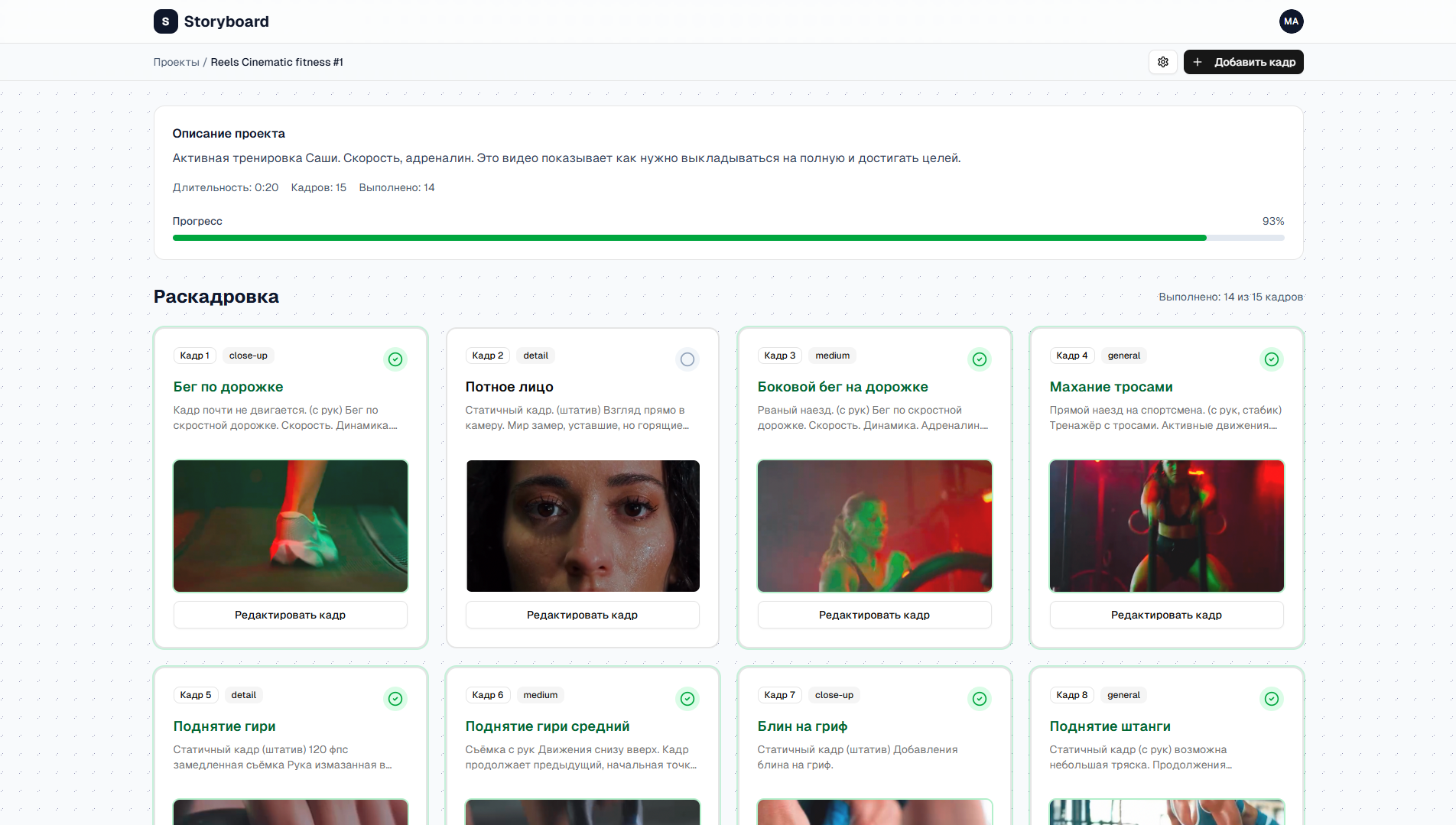The width and height of the screenshot is (1456, 825).
Task: Toggle completion check for Кадр 5
Action: point(395,699)
